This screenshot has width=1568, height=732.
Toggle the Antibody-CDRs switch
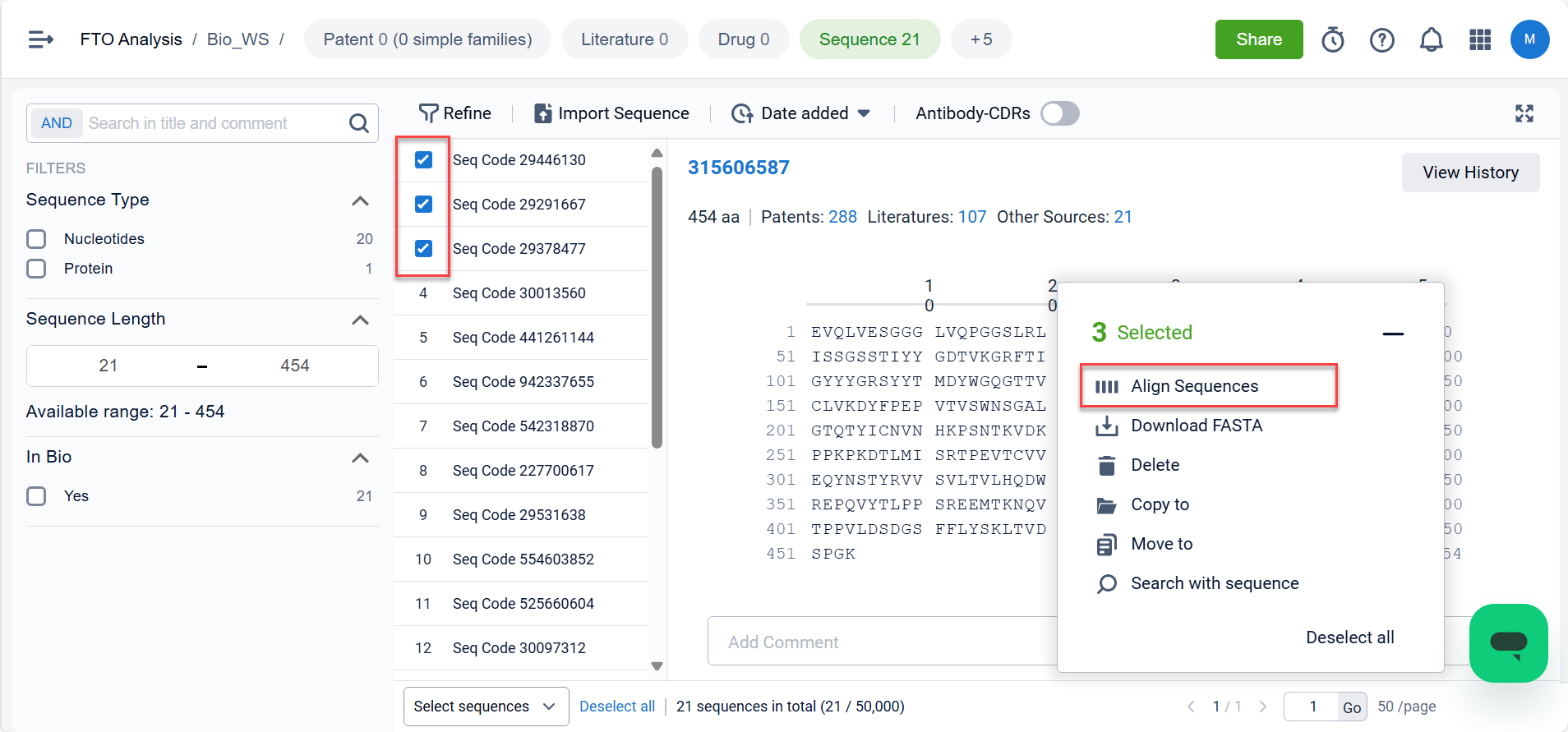click(1059, 113)
